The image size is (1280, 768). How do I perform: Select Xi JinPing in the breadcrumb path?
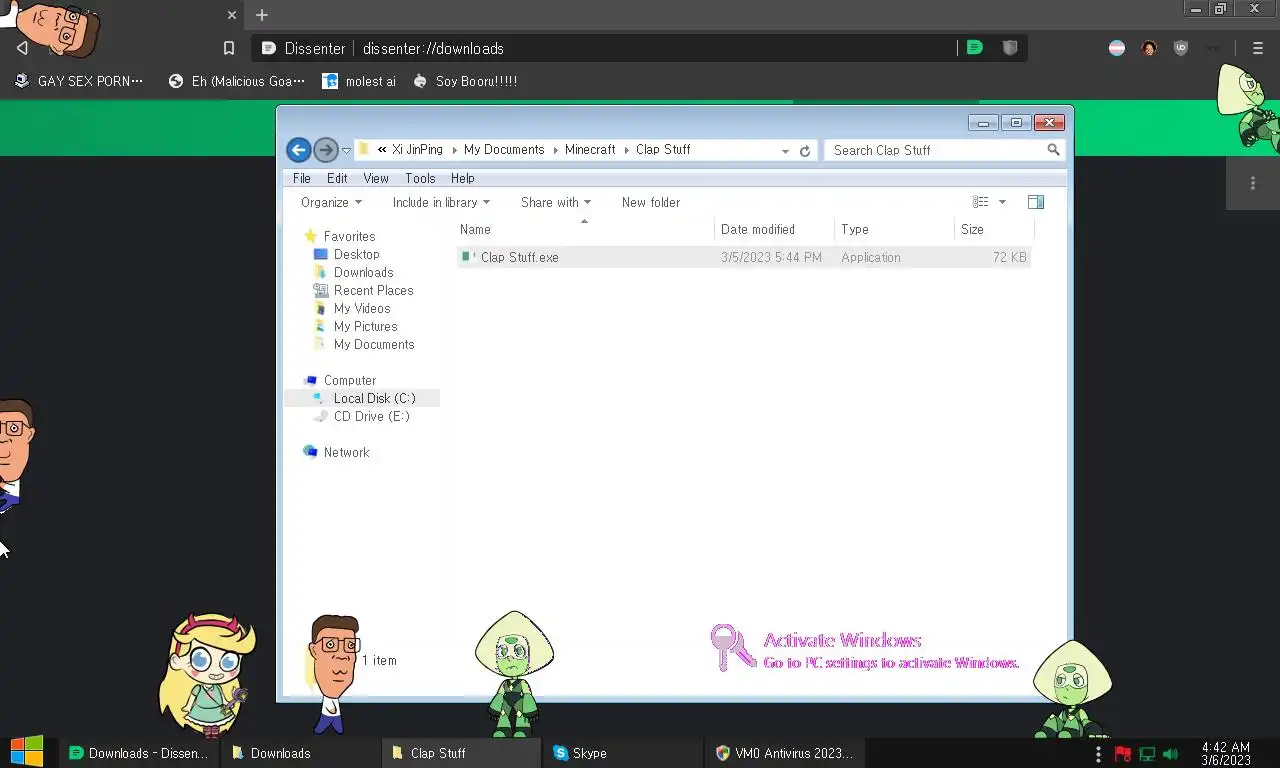click(x=417, y=150)
